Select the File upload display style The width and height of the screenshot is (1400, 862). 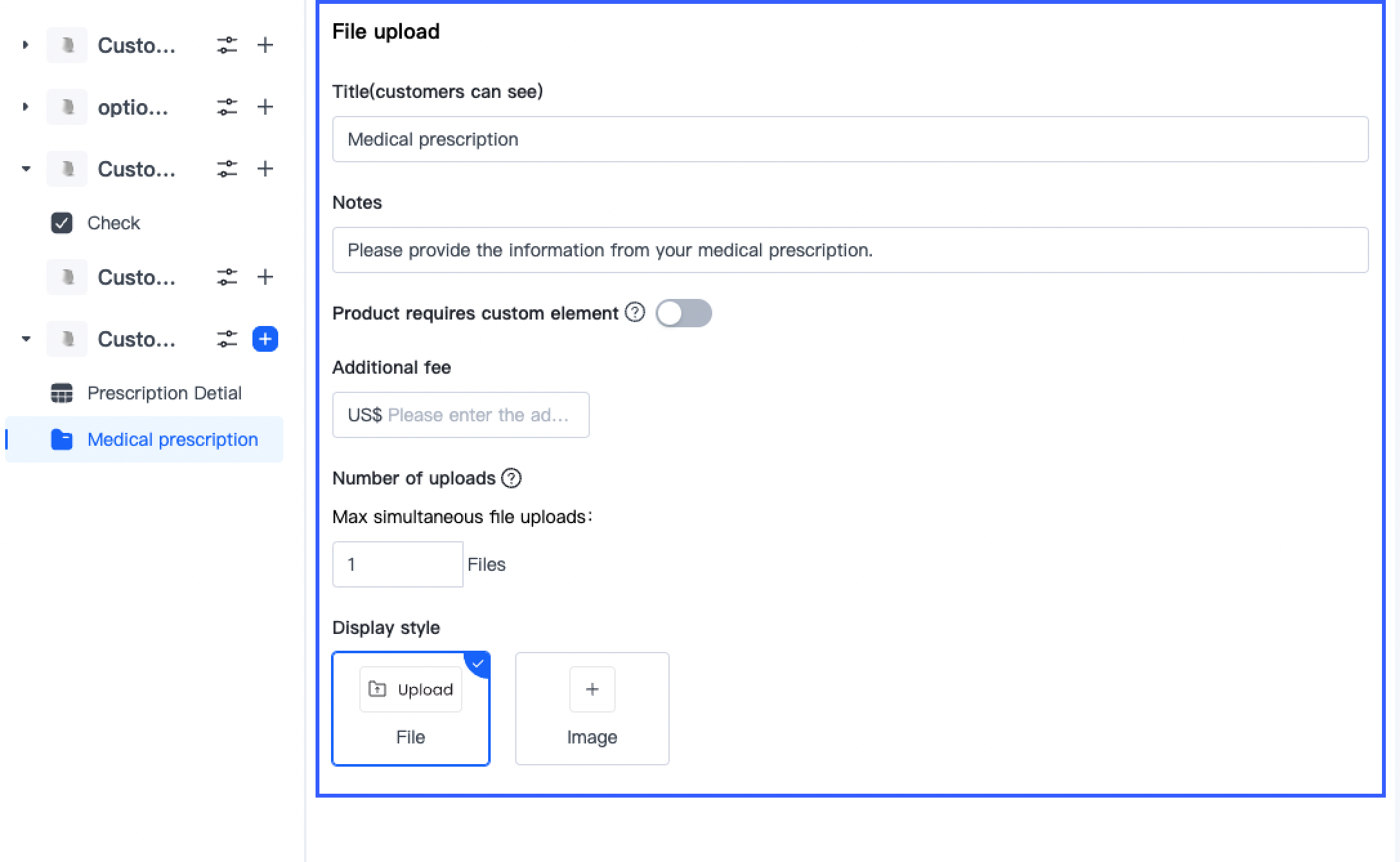(x=411, y=709)
